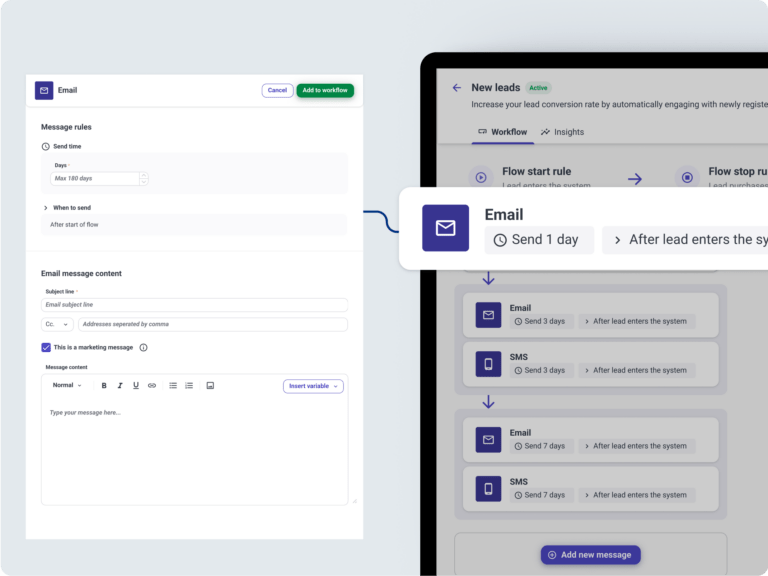Select the Workflow tab
The height and width of the screenshot is (576, 768).
[502, 132]
